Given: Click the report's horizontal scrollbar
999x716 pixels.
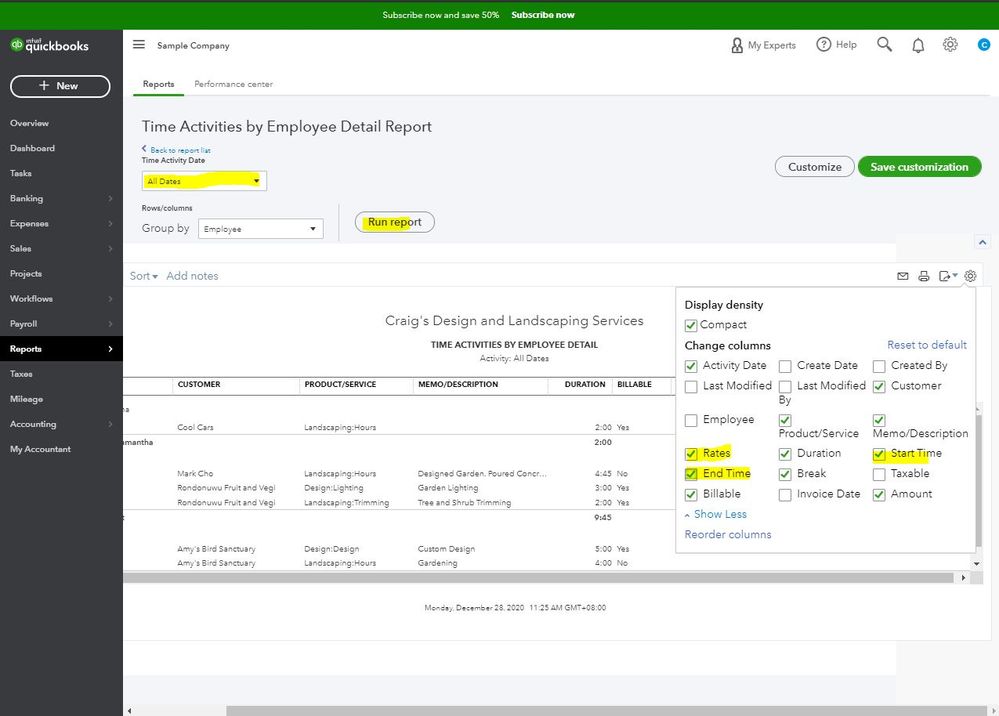Looking at the screenshot, I should (540, 578).
